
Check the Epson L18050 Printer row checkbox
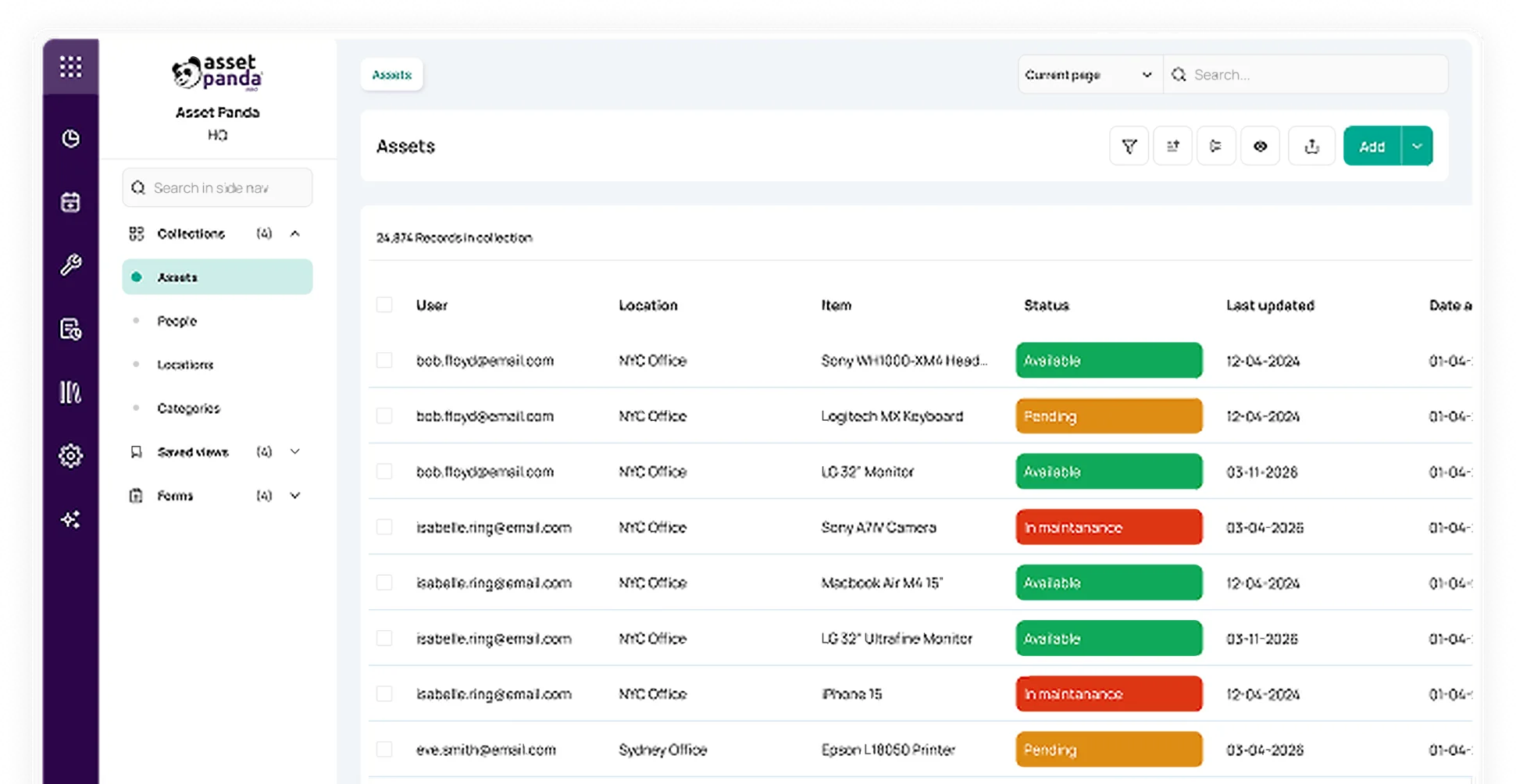(x=384, y=750)
